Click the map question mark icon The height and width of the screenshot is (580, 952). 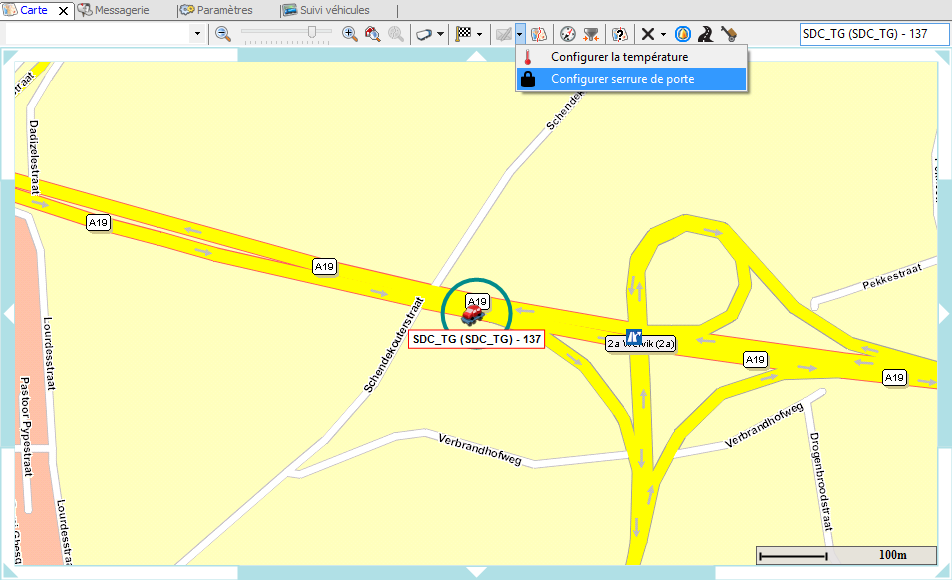tap(620, 33)
